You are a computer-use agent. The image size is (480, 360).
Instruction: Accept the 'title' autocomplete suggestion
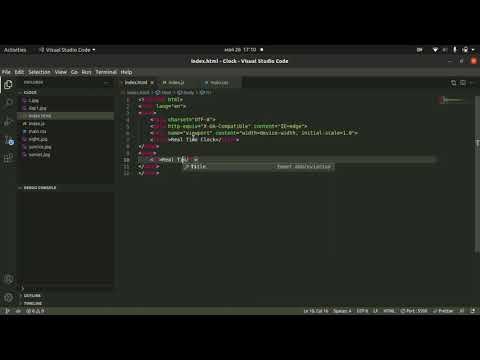click(259, 166)
